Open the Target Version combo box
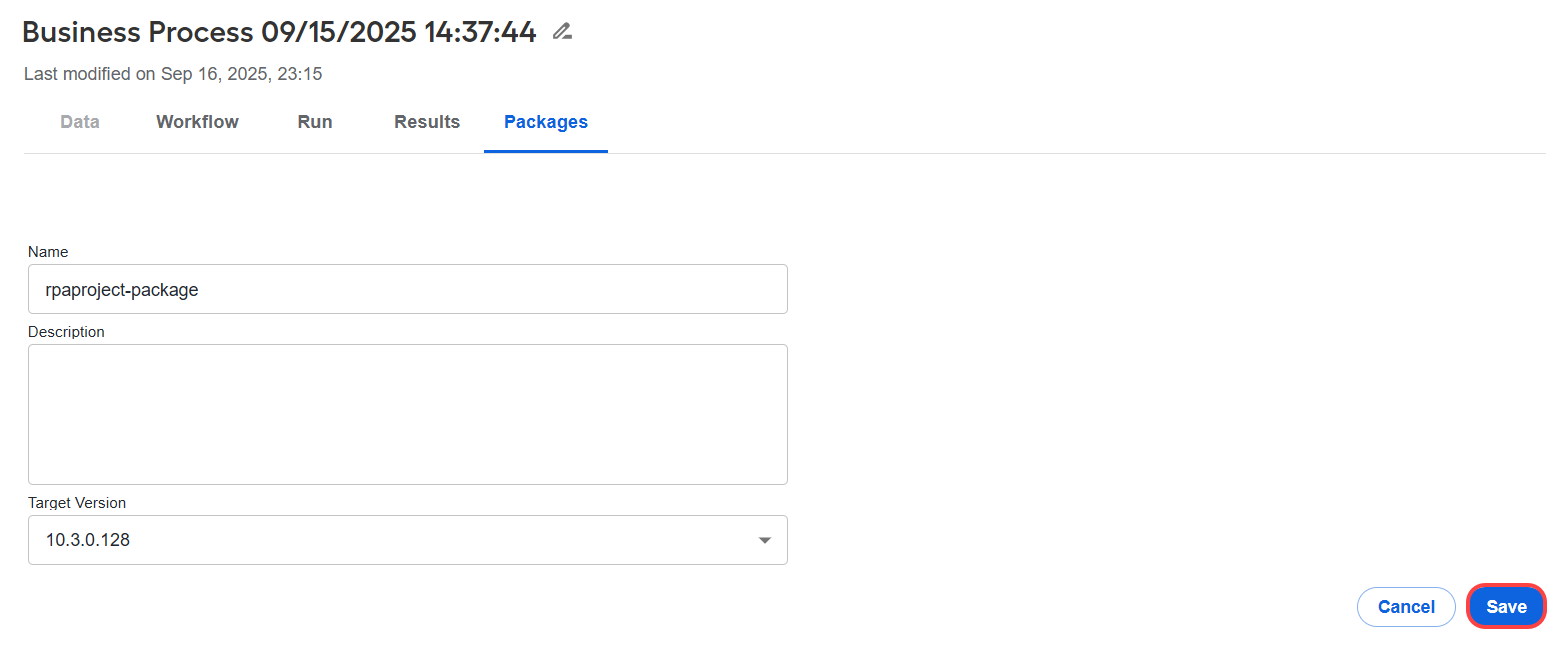 tap(408, 540)
